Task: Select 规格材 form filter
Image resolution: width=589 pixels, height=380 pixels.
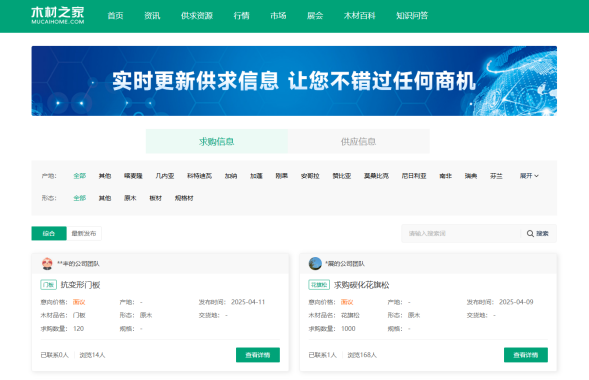Action: click(184, 198)
